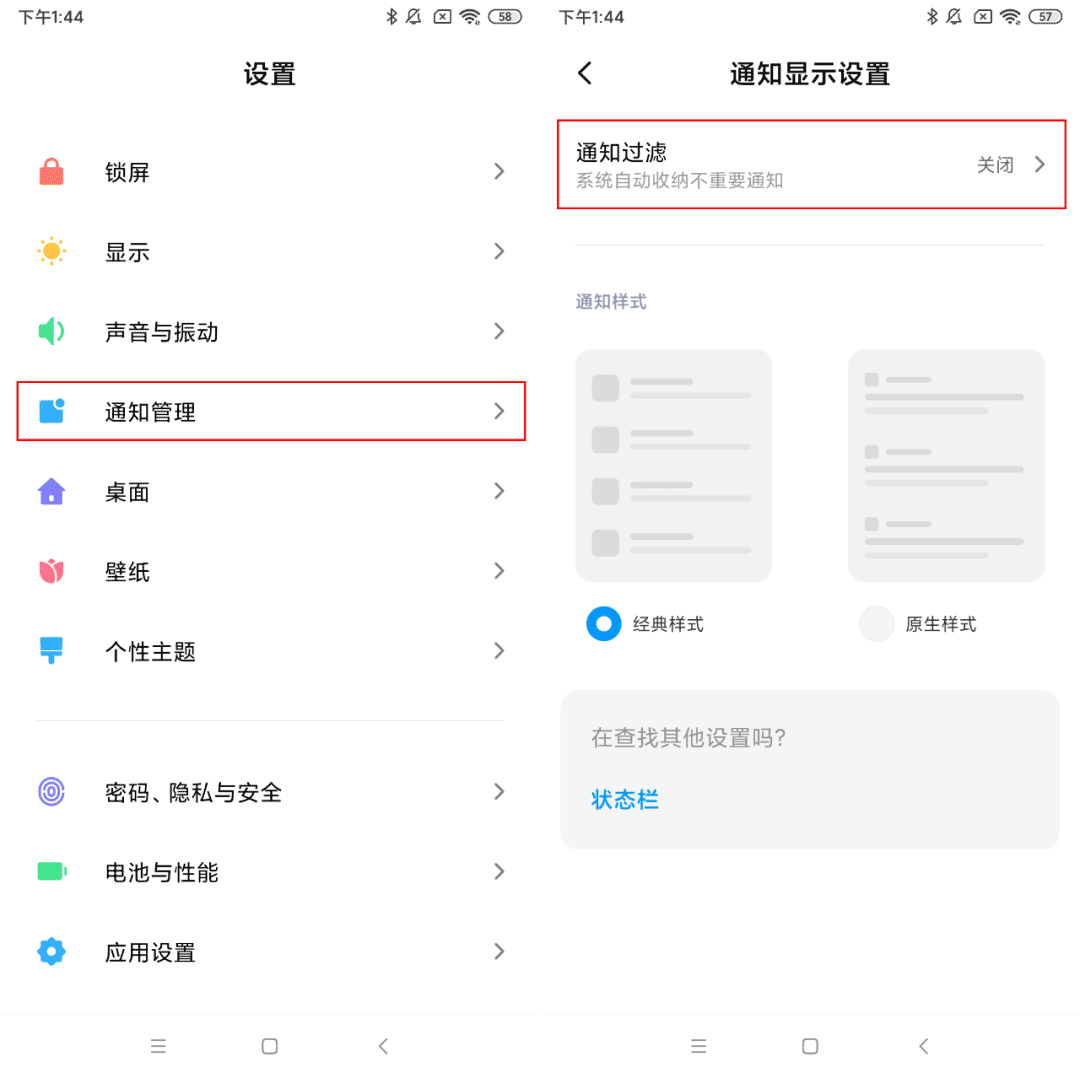Open the 桌面 row chevron arrow
1080x1078 pixels.
pos(499,491)
